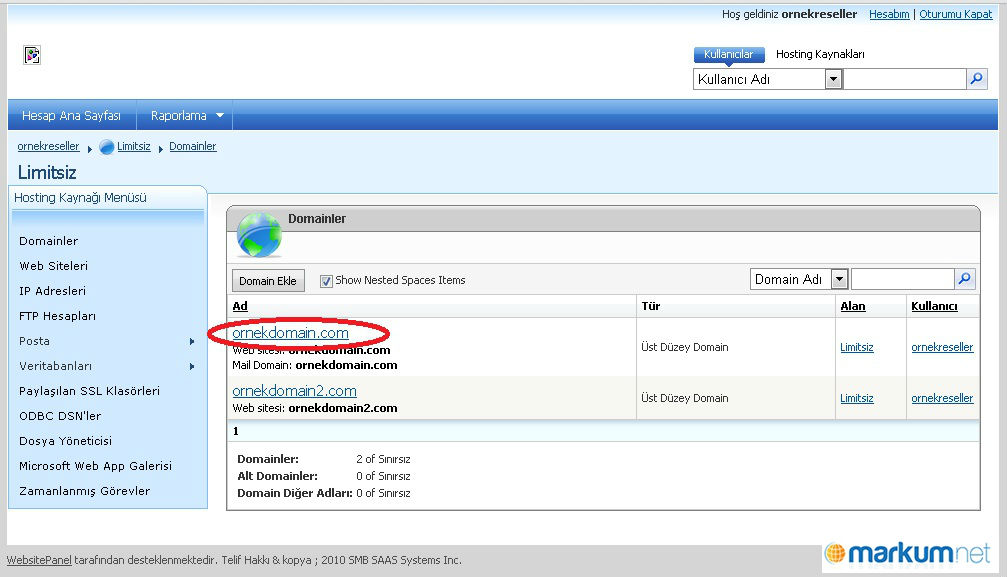The image size is (1007, 577).
Task: Sort by the Ad column header
Action: [x=240, y=306]
